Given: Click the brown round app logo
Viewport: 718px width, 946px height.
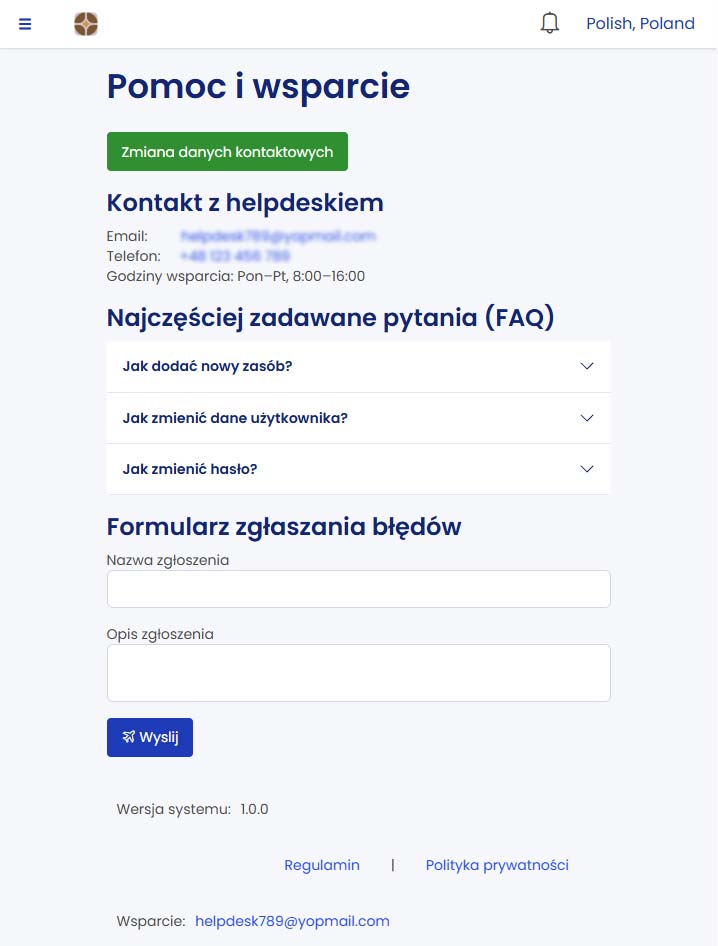Looking at the screenshot, I should (x=86, y=24).
